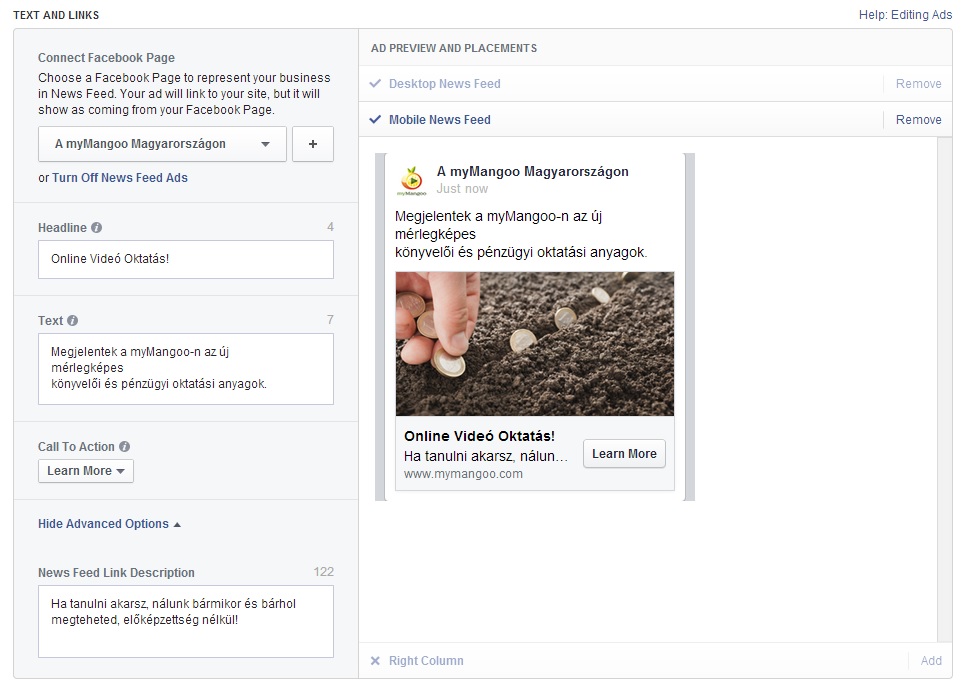Click the AD PREVIEW AND PLACEMENTS heading

point(454,48)
